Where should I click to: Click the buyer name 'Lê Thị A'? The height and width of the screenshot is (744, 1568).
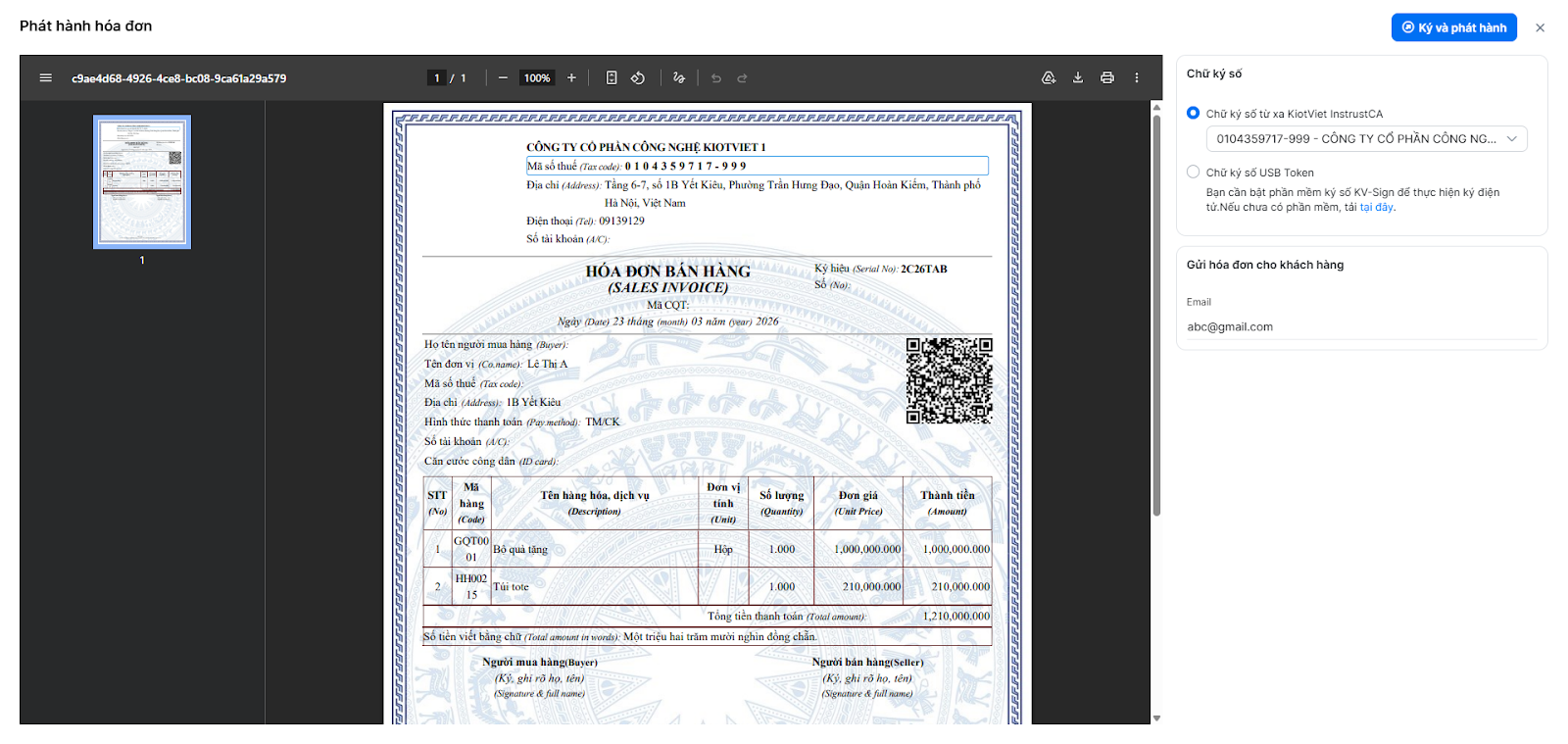tap(548, 364)
